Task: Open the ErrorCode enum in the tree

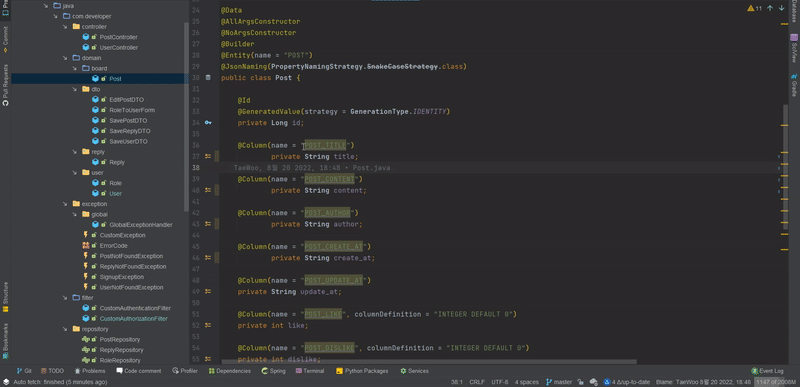Action: 113,246
